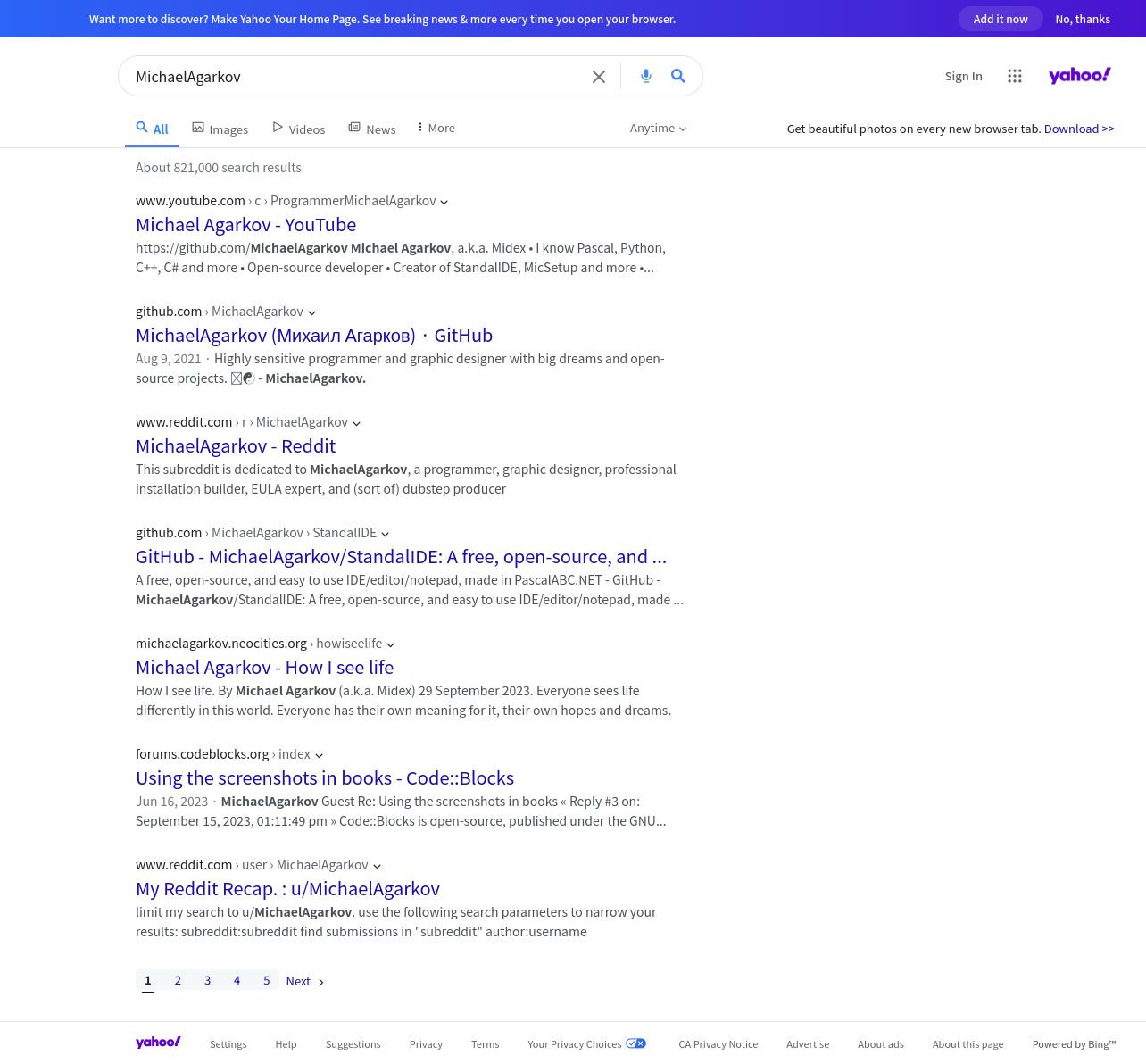Go to results page 4
The width and height of the screenshot is (1146, 1064).
pyautogui.click(x=237, y=980)
